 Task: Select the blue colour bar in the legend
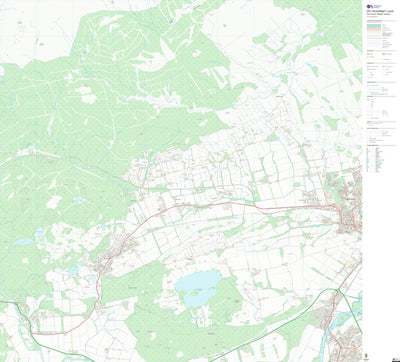pos(374,25)
